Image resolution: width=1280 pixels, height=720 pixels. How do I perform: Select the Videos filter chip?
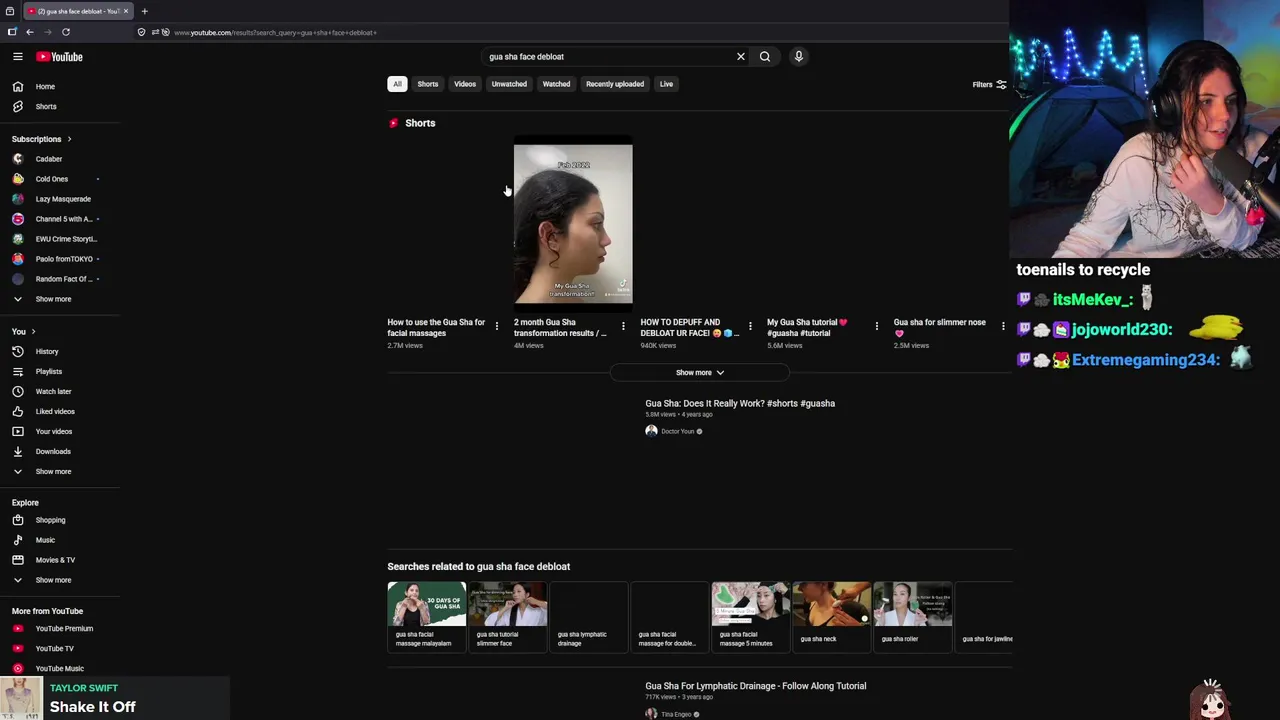tap(465, 84)
